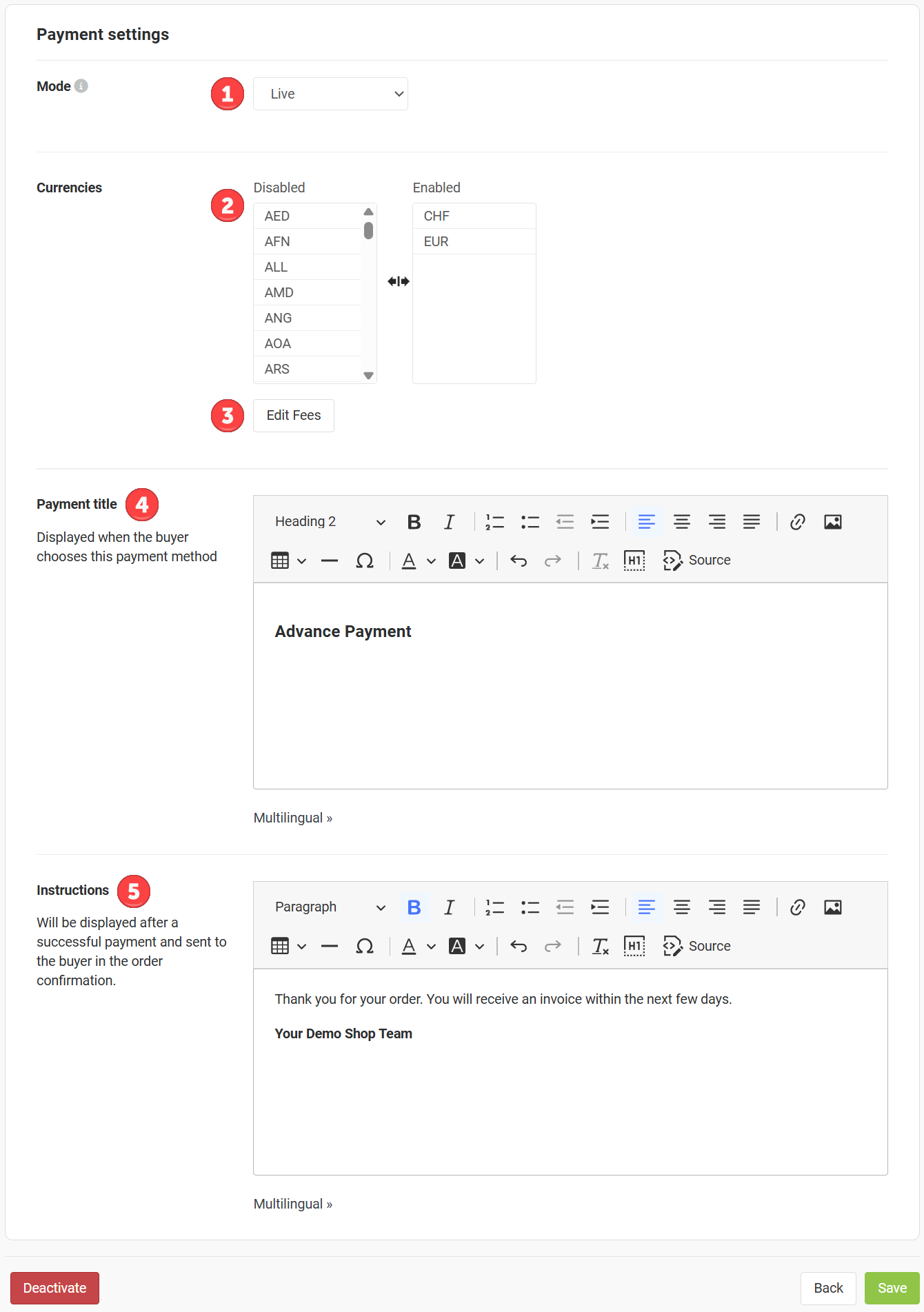Toggle right alignment in Payment title editor
Image resolution: width=924 pixels, height=1312 pixels.
[x=716, y=522]
